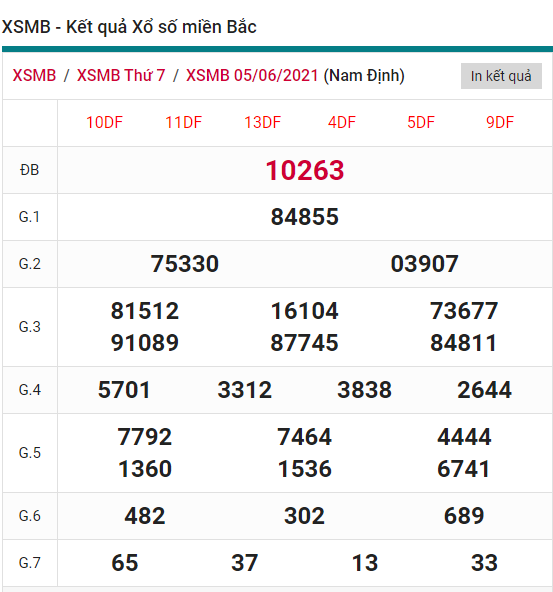Viewport: 553px width, 592px height.
Task: Click the G.3 number 16104
Action: point(305,311)
